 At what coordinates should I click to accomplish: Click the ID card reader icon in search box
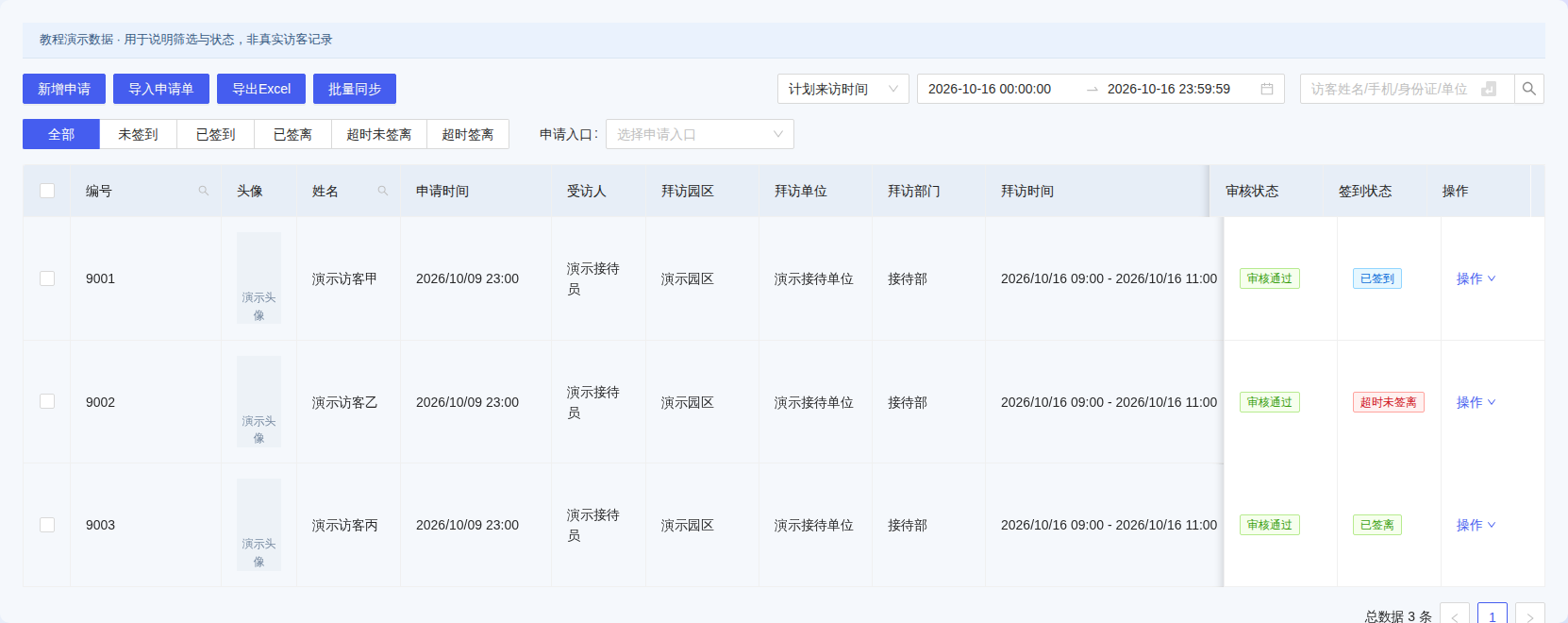tap(1489, 89)
